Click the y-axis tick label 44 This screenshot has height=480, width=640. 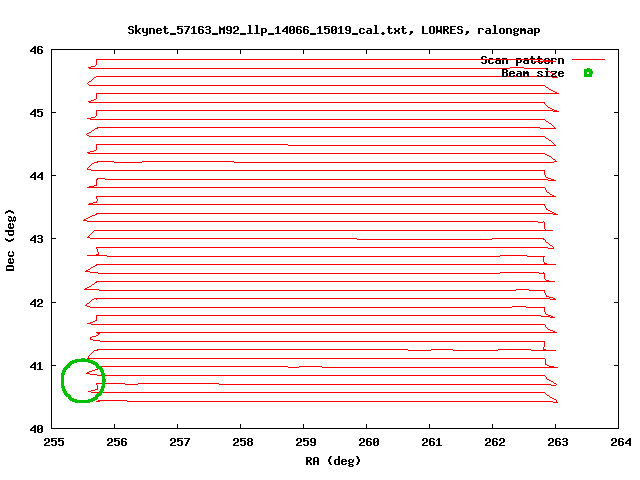tap(36, 176)
